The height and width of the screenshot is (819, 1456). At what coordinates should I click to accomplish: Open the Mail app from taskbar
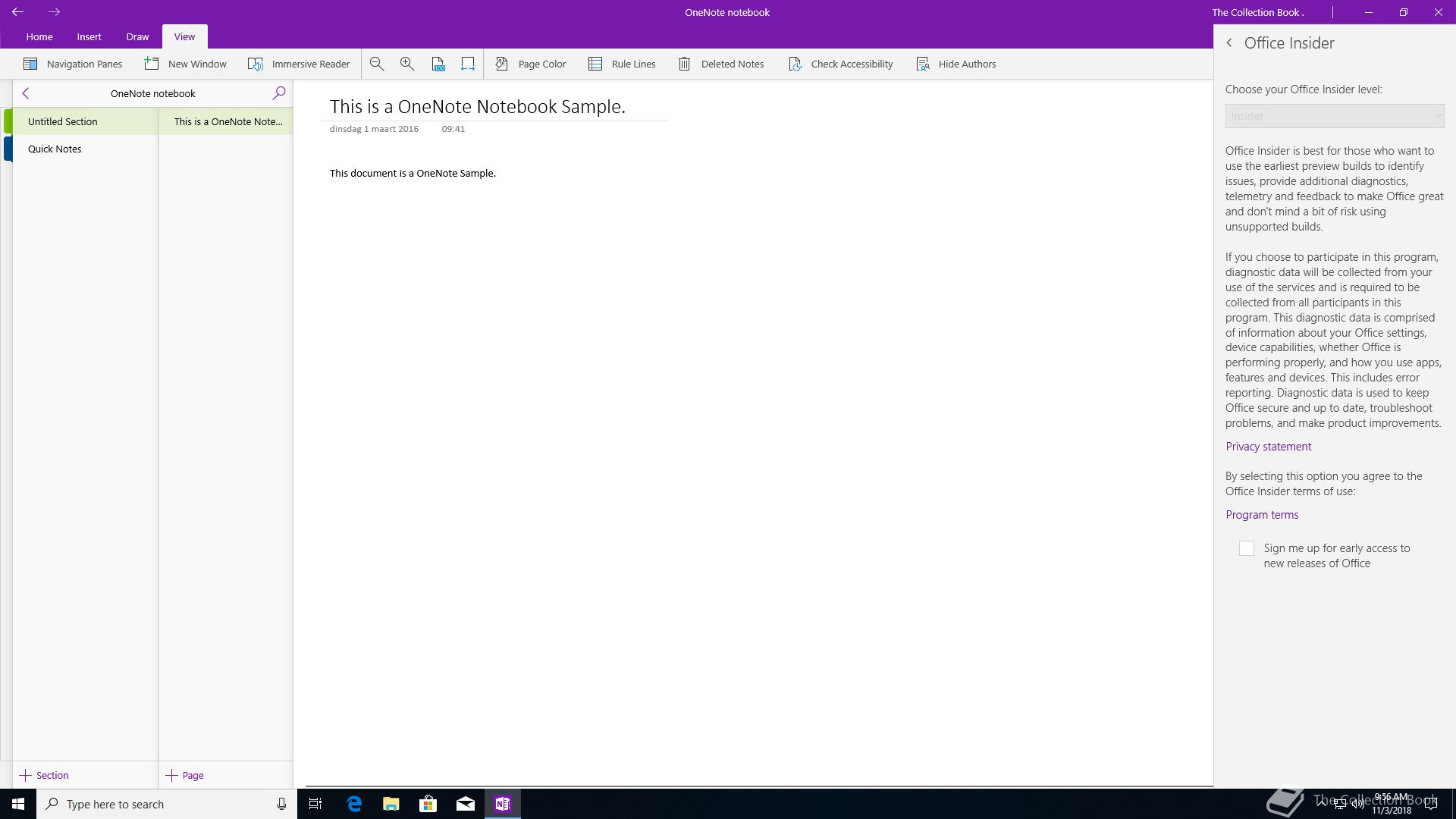(x=466, y=804)
